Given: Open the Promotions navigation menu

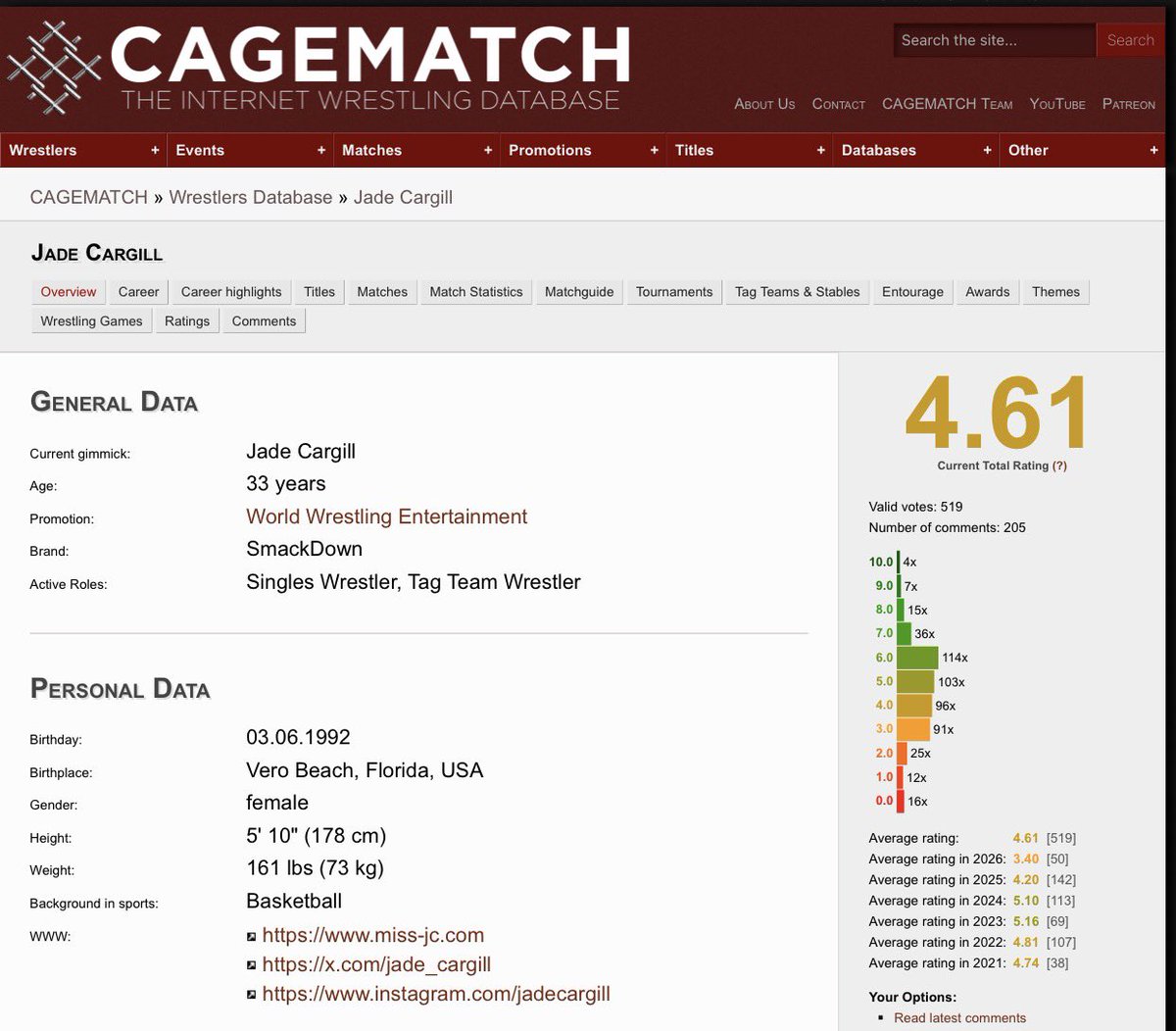Looking at the screenshot, I should [x=583, y=150].
